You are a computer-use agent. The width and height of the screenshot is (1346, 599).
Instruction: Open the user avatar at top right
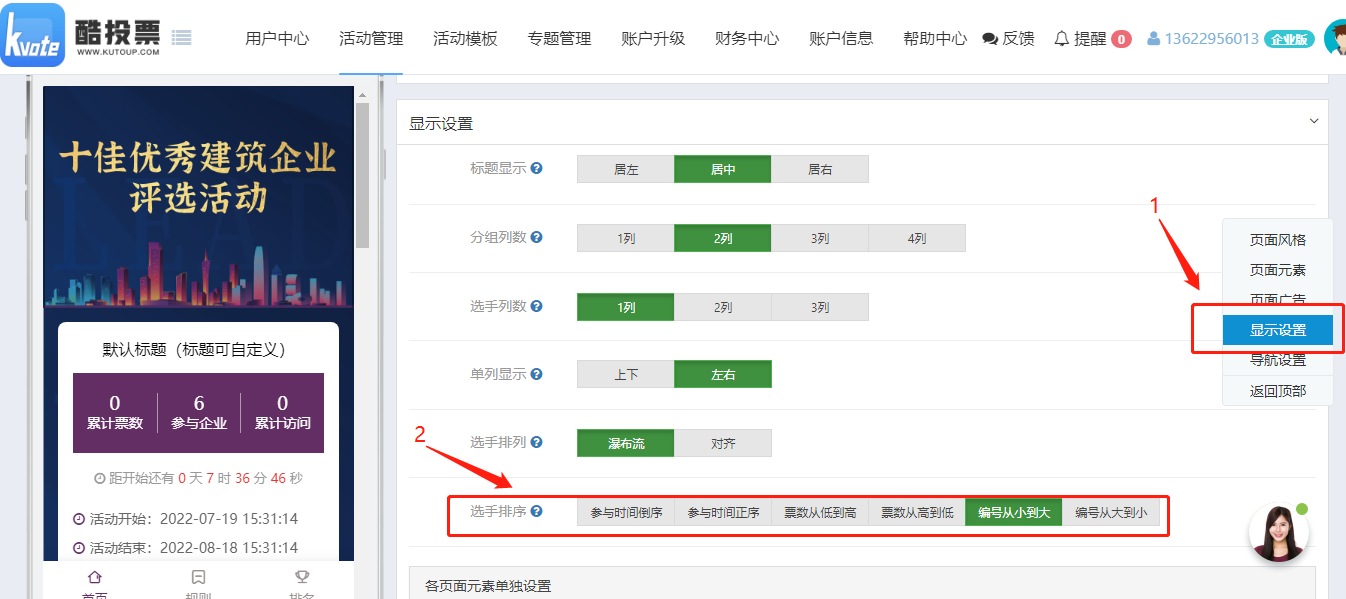1336,38
